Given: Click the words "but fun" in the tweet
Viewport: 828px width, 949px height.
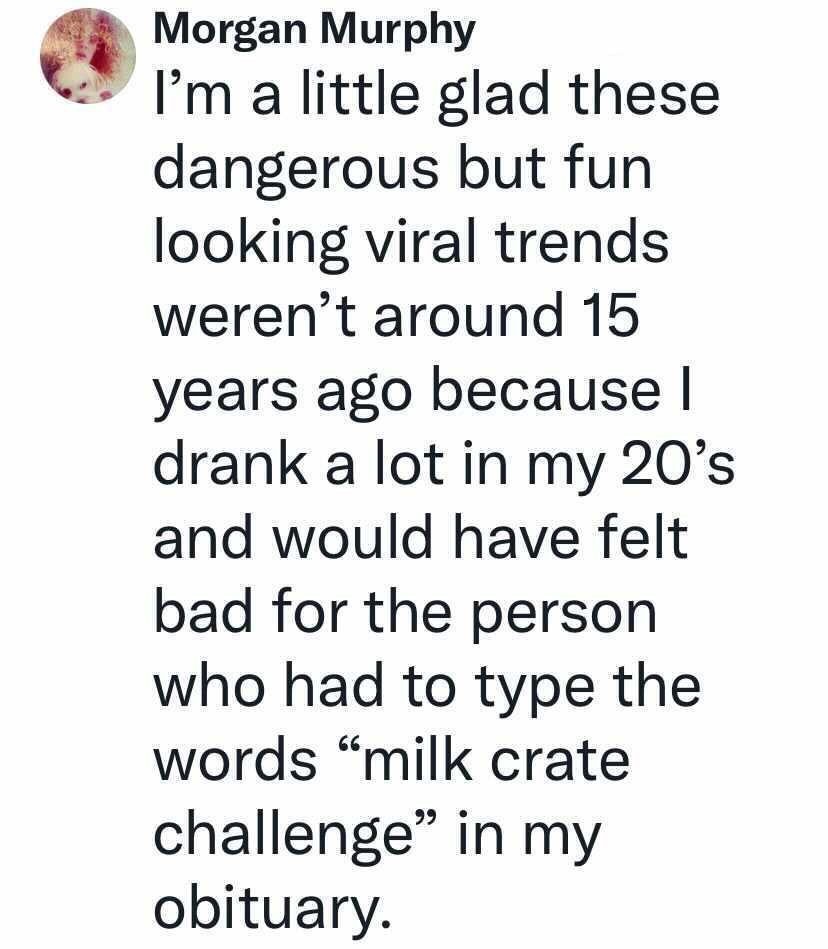Looking at the screenshot, I should tap(554, 167).
